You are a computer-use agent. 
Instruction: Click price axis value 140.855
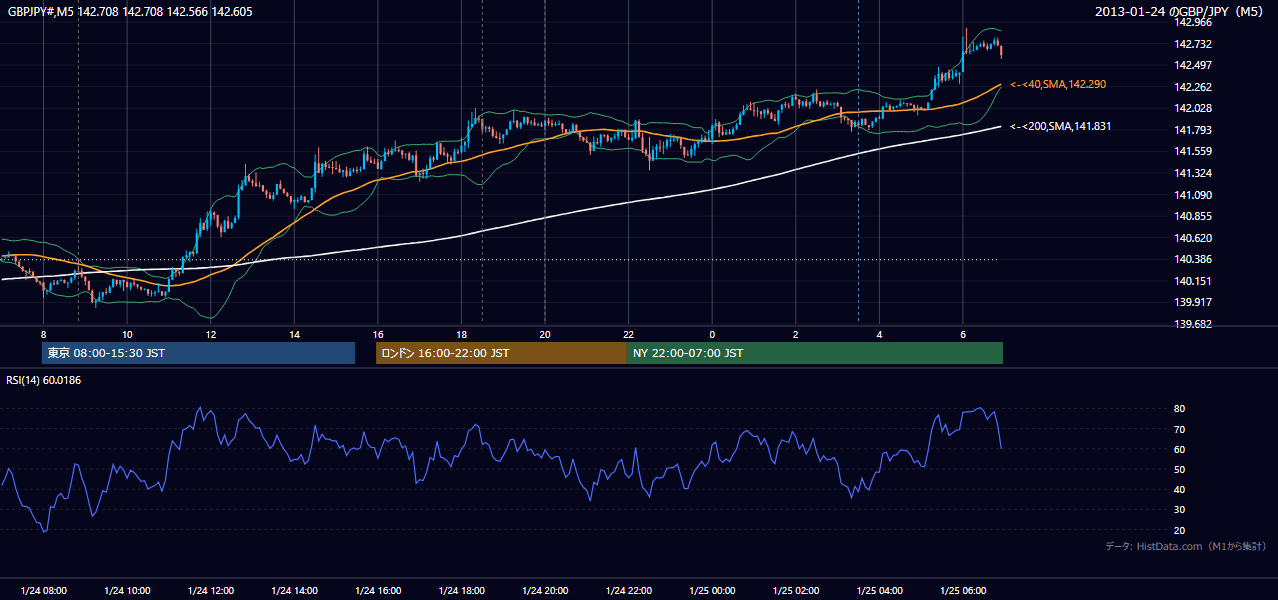[x=1194, y=216]
